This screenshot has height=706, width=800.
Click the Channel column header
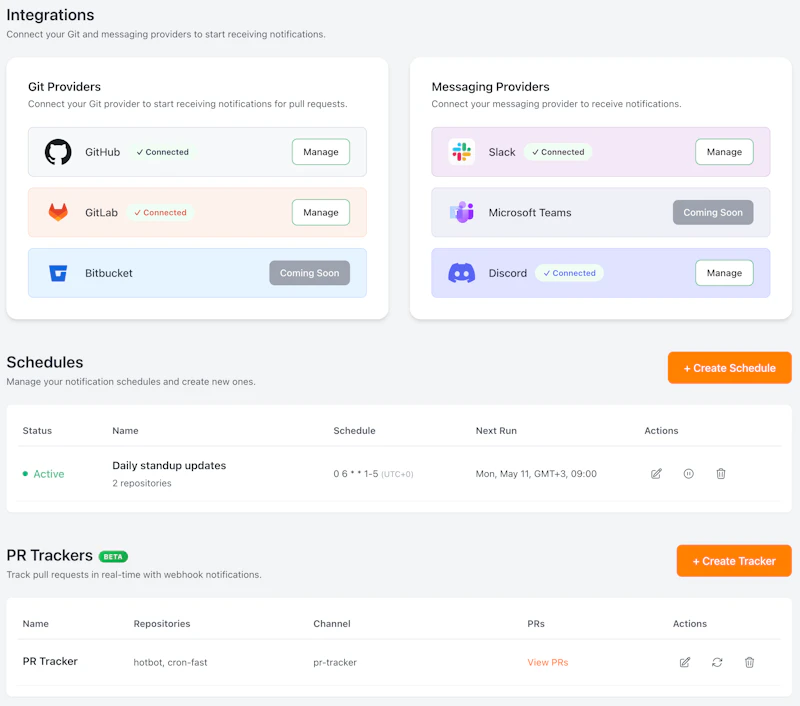332,623
